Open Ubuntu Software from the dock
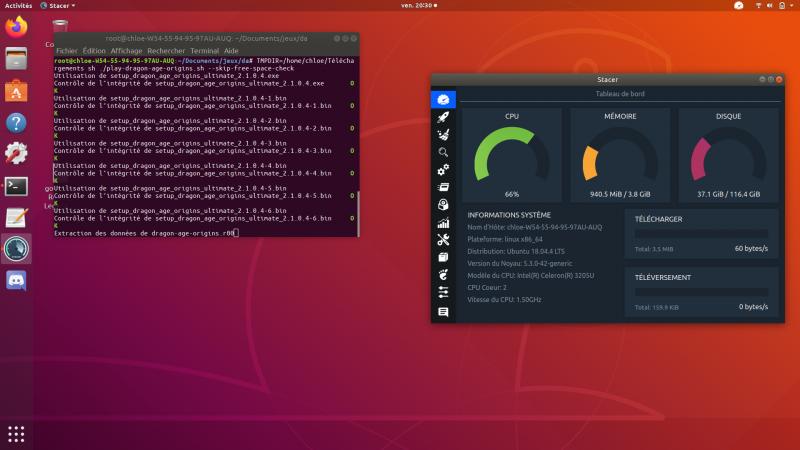 pos(16,91)
